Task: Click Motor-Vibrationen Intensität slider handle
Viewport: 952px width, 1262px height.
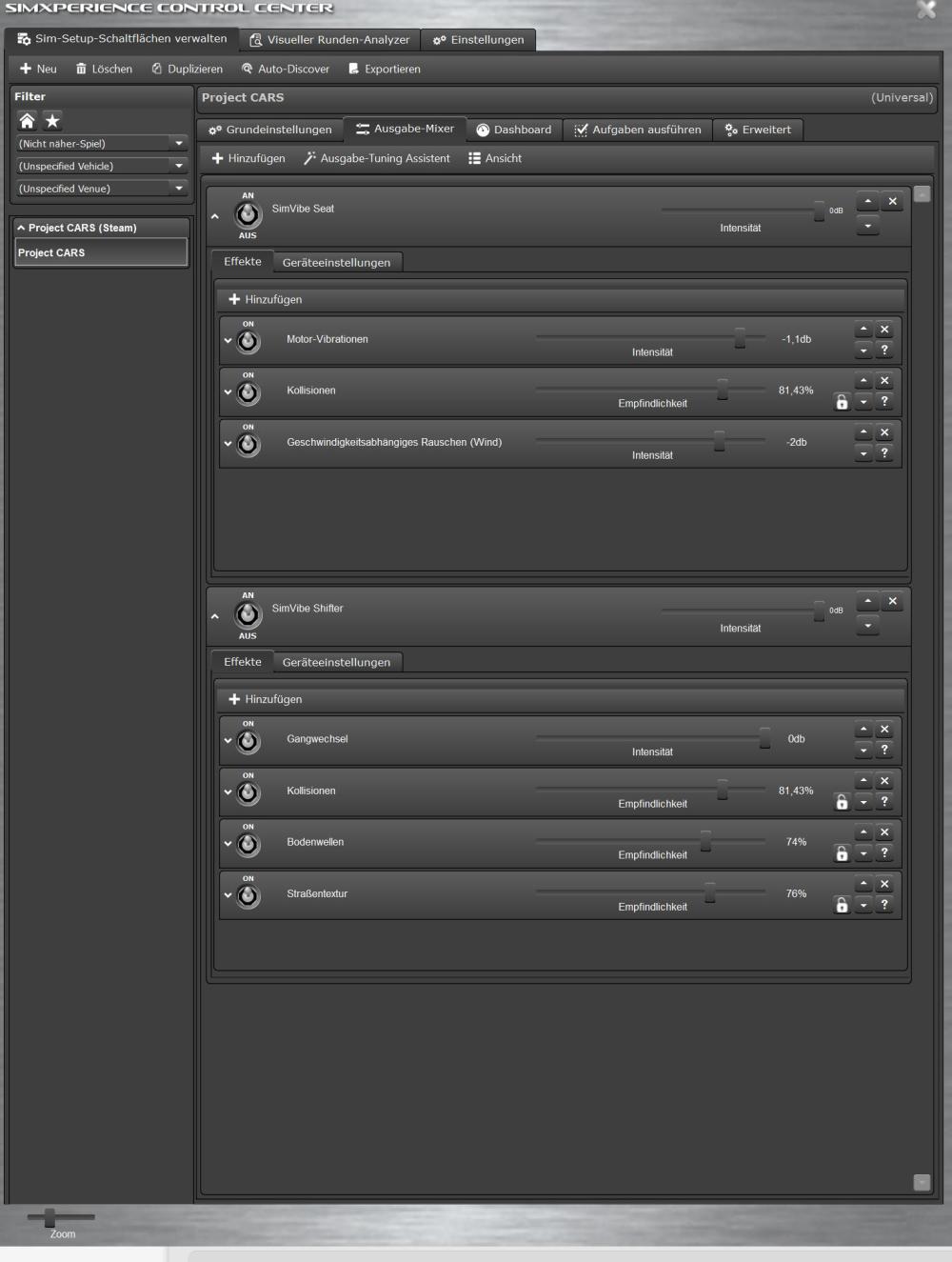Action: [x=740, y=337]
